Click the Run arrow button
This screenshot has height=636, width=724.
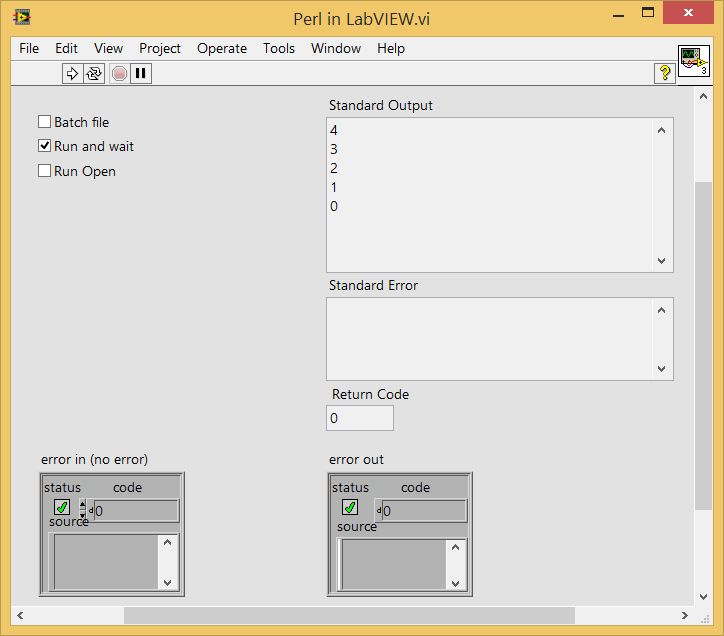tap(72, 73)
